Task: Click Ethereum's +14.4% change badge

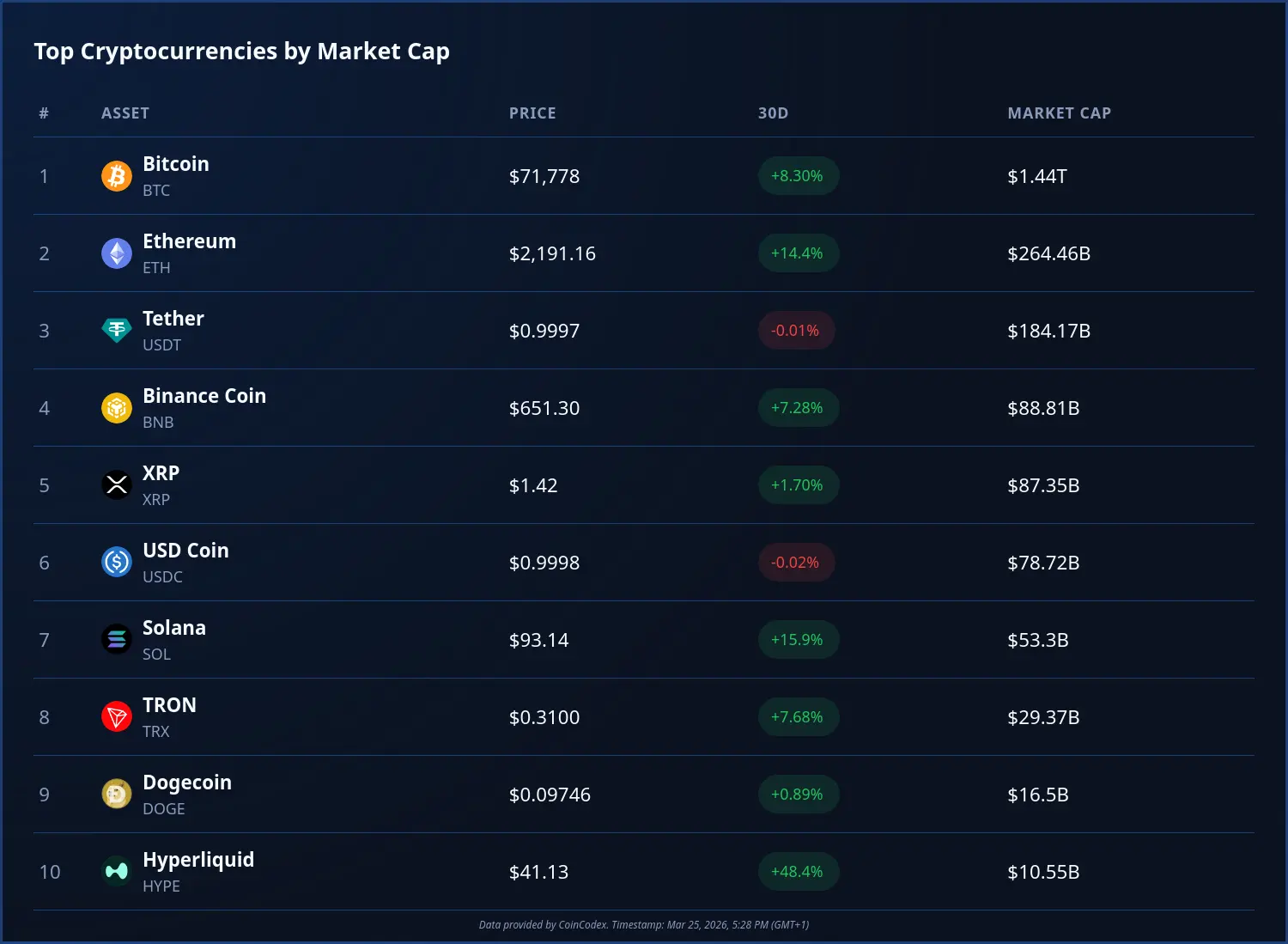Action: [798, 253]
